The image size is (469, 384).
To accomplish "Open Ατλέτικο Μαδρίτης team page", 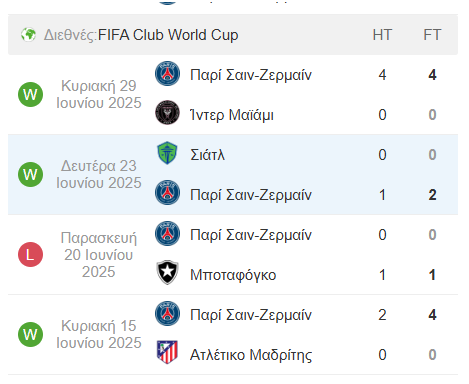I will (x=251, y=355).
